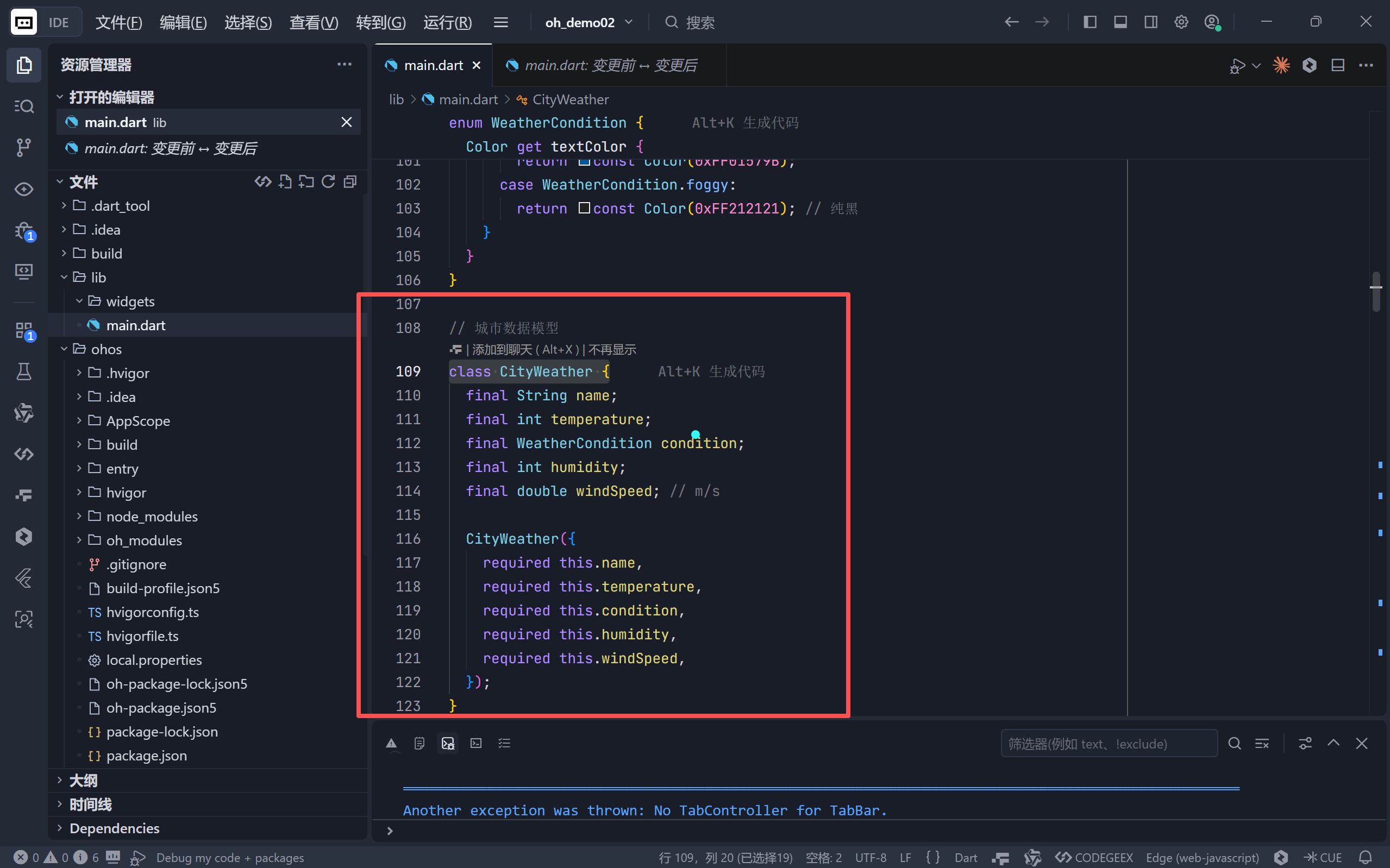Viewport: 1390px width, 868px height.
Task: Open the Extensions icon with badge
Action: 23,330
